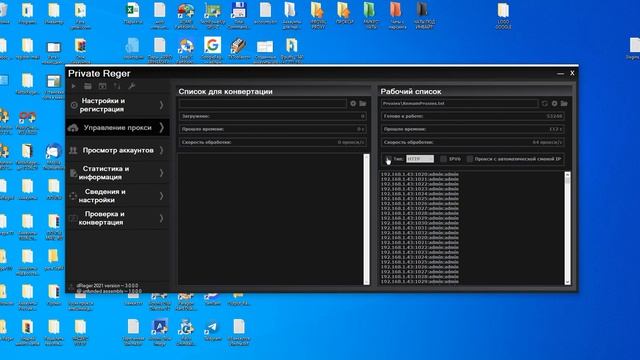Open the HTTP proxy type dropdown

tap(420, 159)
